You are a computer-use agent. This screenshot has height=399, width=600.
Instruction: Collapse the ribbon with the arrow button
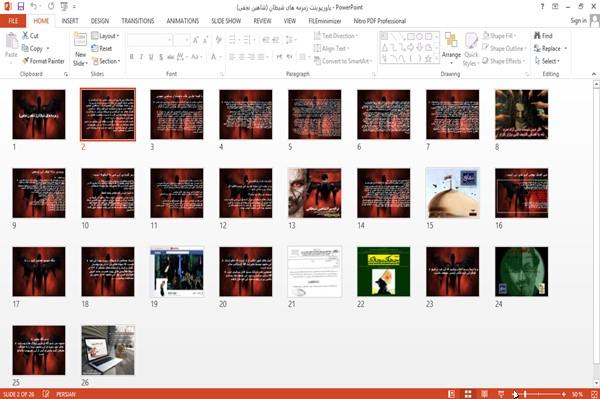pyautogui.click(x=593, y=74)
